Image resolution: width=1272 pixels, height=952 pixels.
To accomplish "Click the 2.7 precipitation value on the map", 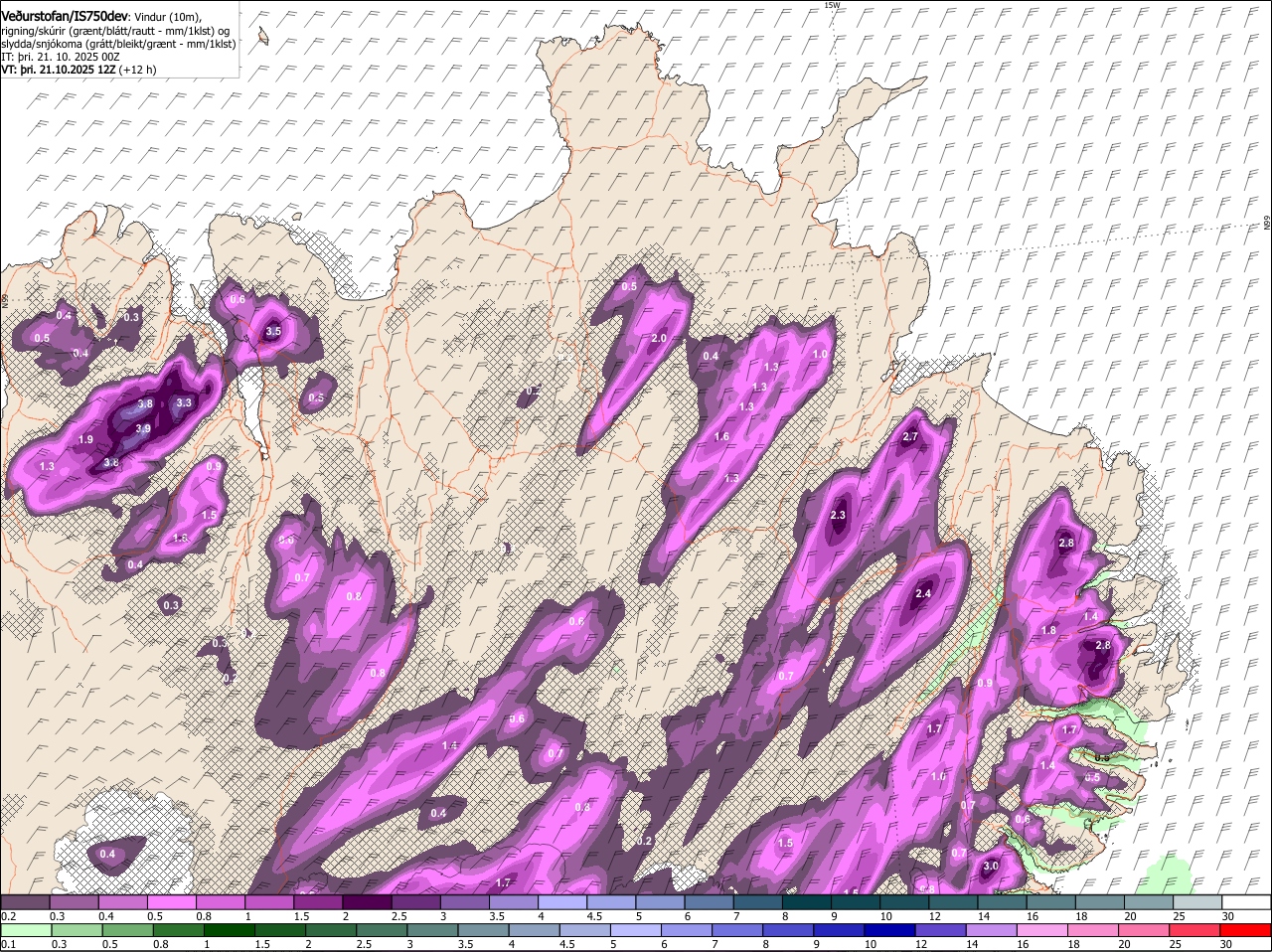I will [910, 437].
